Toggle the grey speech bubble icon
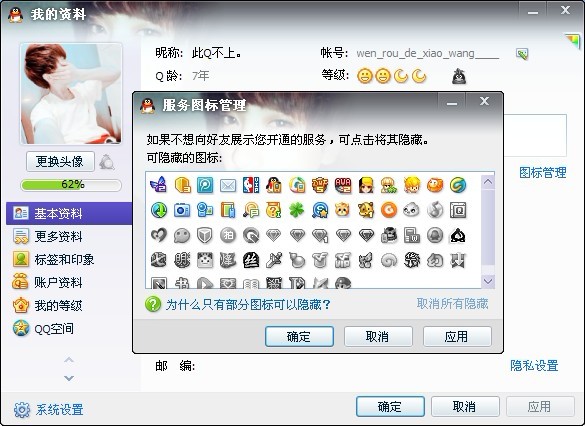 coord(182,235)
